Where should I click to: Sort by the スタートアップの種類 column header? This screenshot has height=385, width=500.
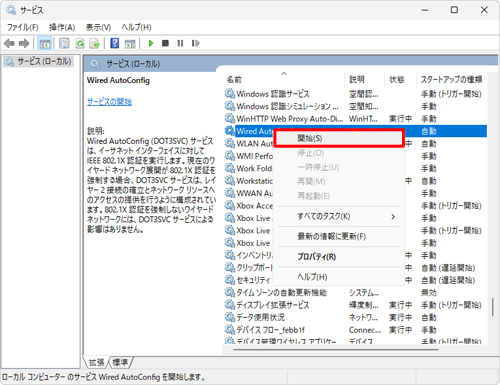[451, 79]
